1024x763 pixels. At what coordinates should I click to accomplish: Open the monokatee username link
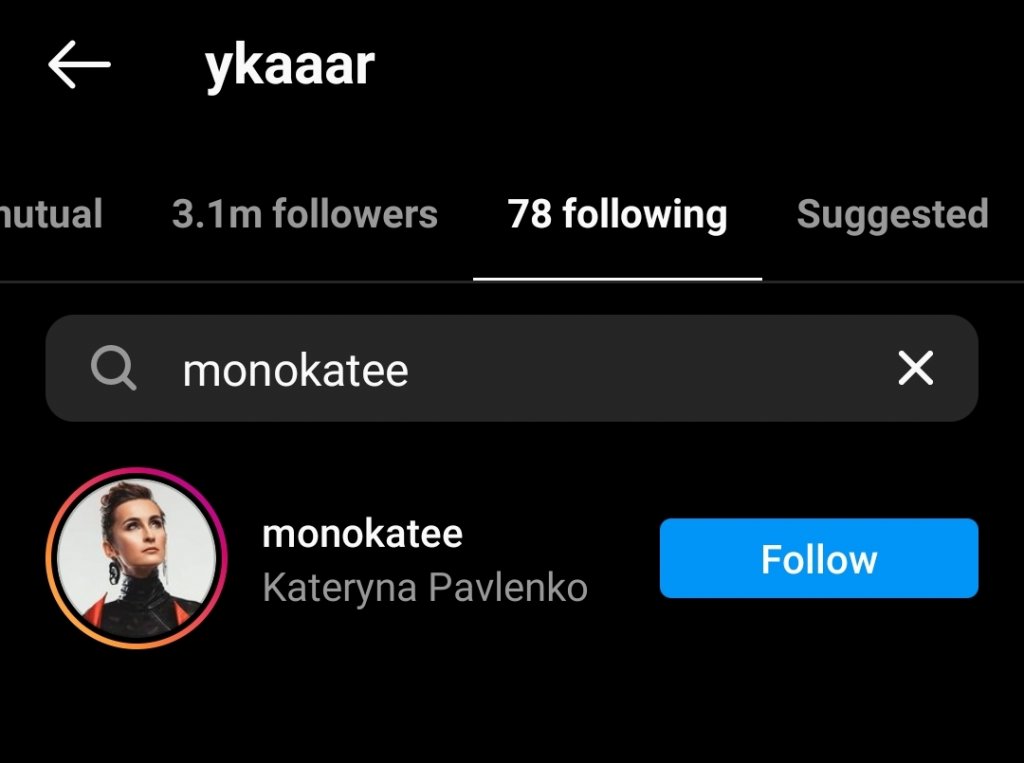[362, 534]
